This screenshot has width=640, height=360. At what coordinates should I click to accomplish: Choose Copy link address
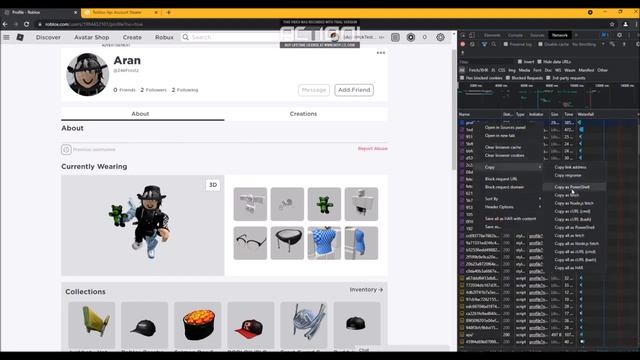[x=570, y=167]
